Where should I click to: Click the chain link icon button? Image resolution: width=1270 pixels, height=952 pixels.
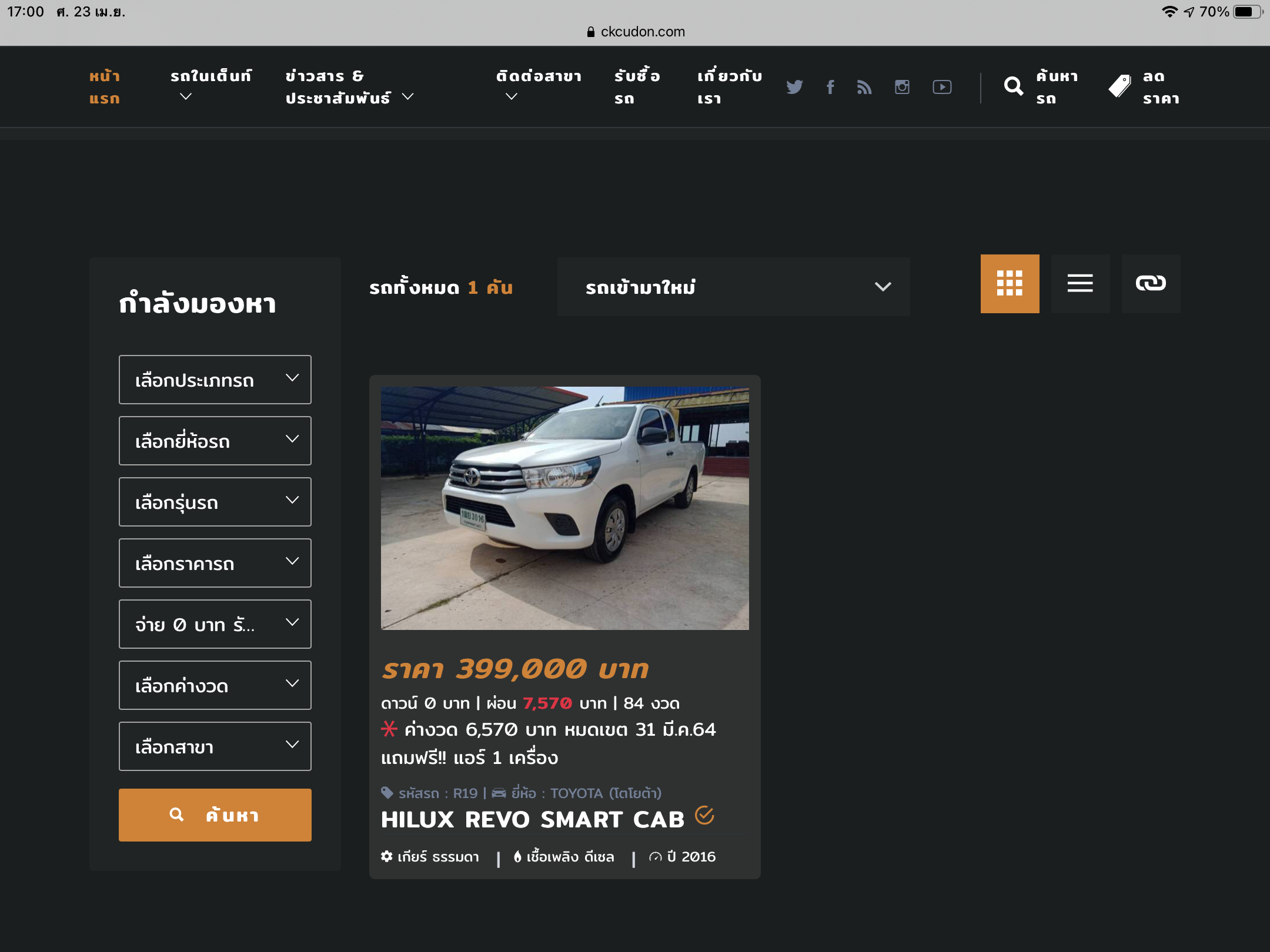(1151, 284)
